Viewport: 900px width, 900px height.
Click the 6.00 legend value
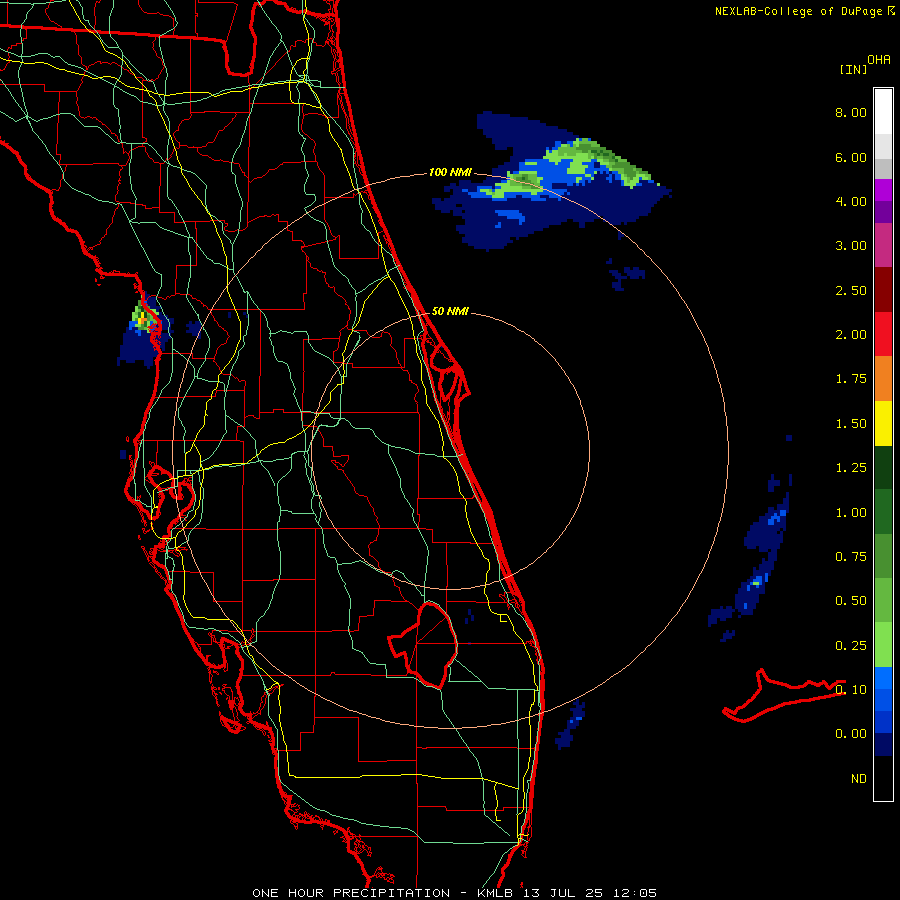click(851, 157)
